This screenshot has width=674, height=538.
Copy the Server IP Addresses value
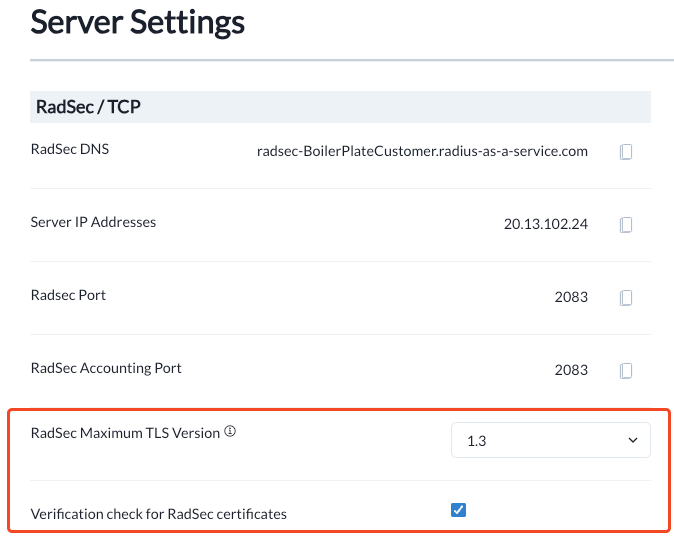click(x=626, y=225)
